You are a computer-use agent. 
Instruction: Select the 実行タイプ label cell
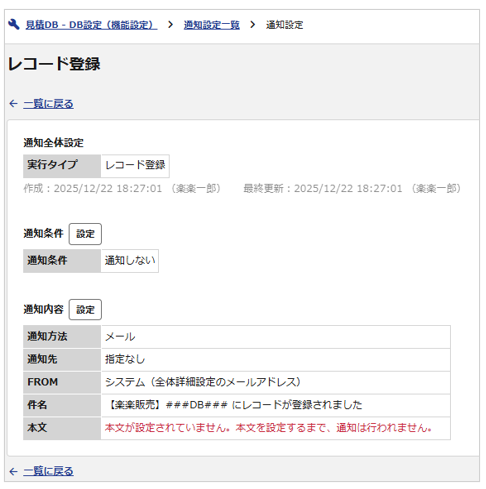click(x=62, y=166)
